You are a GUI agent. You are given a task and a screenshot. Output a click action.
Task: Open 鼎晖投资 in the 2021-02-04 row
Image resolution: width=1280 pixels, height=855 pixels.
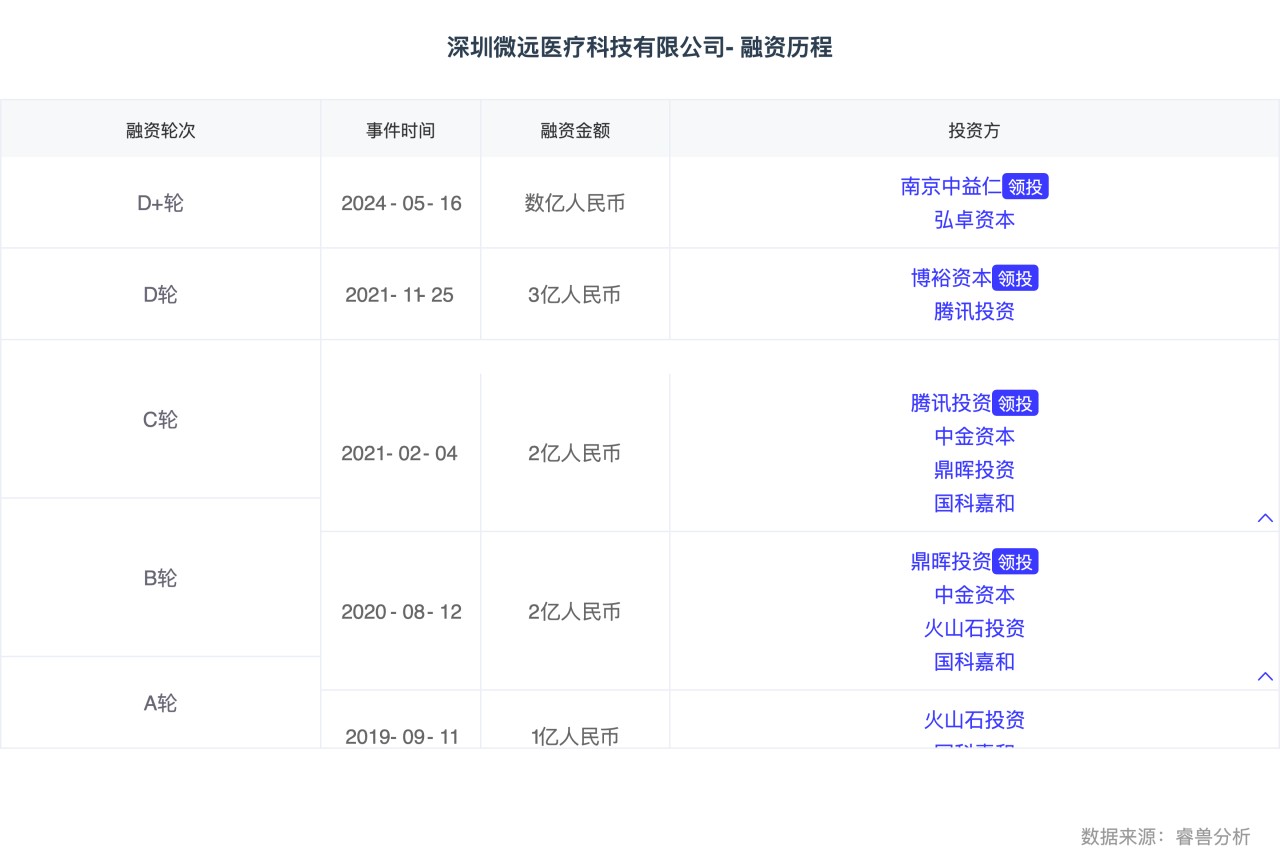[974, 470]
